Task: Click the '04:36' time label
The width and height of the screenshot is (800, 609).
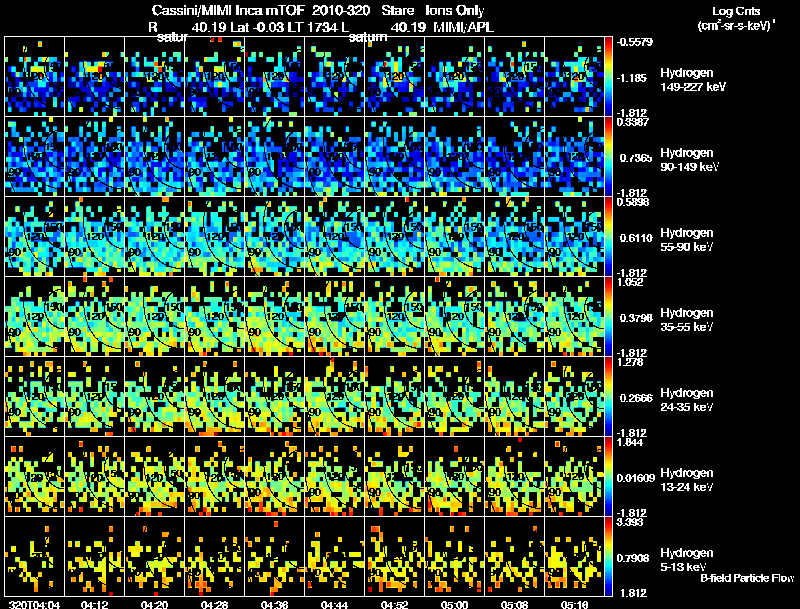Action: (274, 605)
